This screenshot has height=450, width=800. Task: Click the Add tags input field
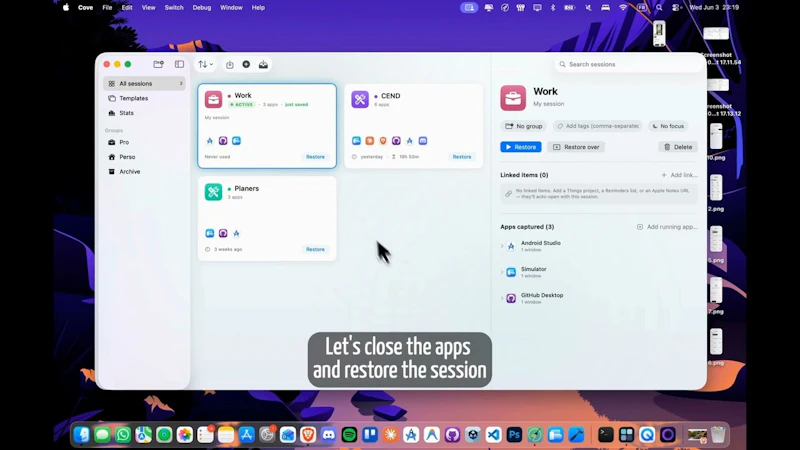pyautogui.click(x=597, y=126)
